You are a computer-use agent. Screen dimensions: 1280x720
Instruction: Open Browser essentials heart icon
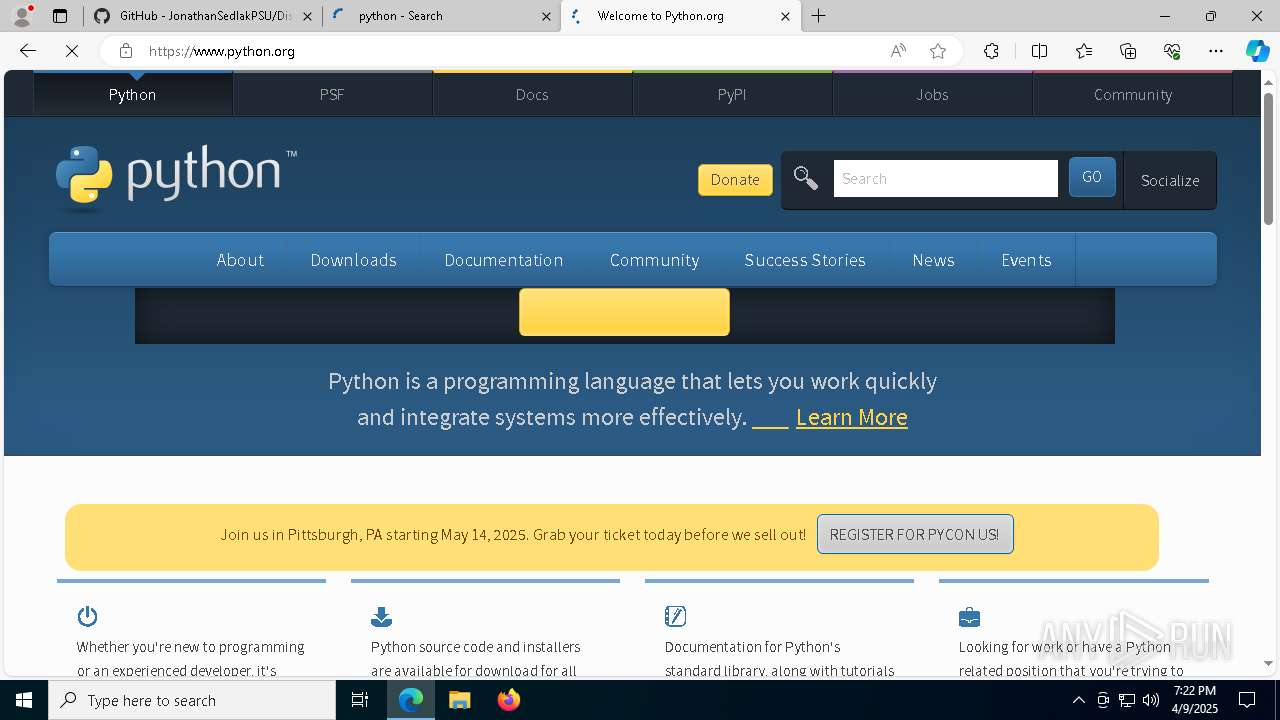point(1172,51)
